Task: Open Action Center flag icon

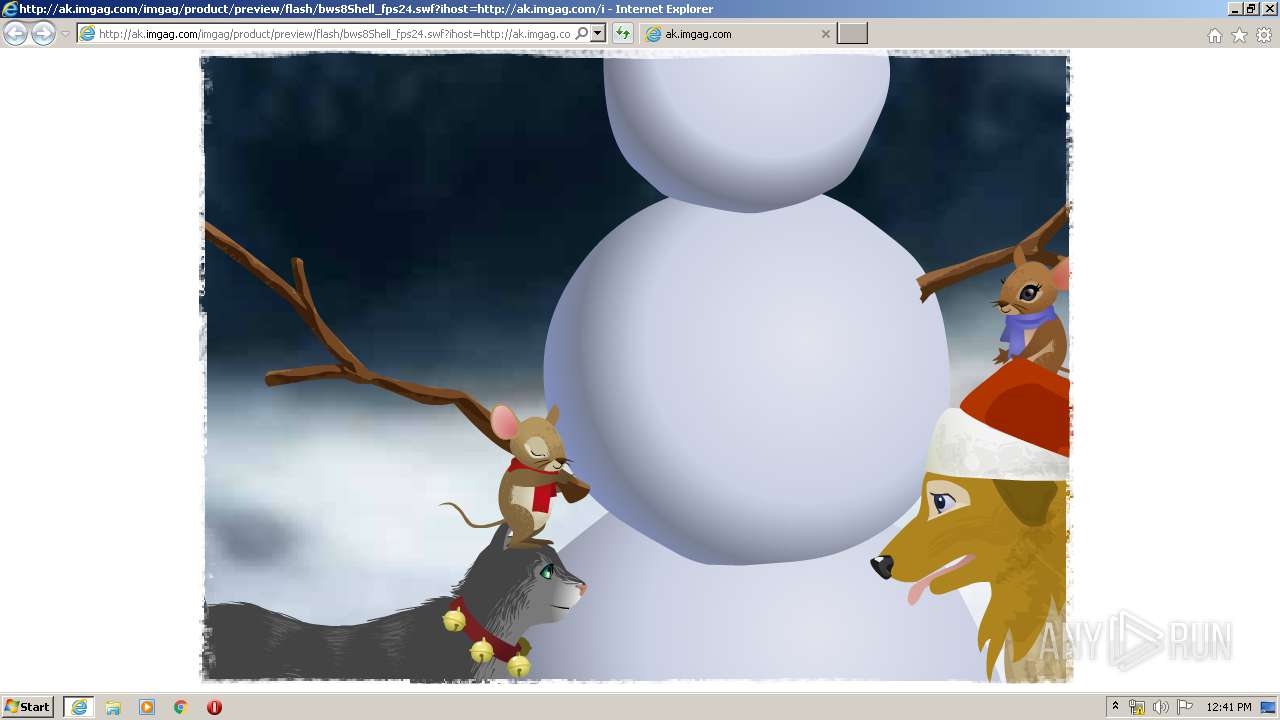Action: 1185,707
